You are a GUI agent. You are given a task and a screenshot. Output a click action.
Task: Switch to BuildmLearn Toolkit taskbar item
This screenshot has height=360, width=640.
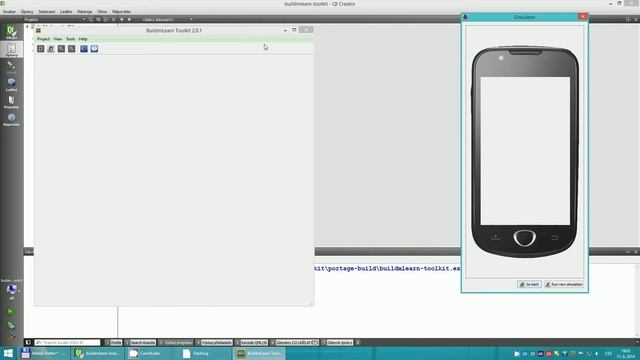pyautogui.click(x=259, y=353)
